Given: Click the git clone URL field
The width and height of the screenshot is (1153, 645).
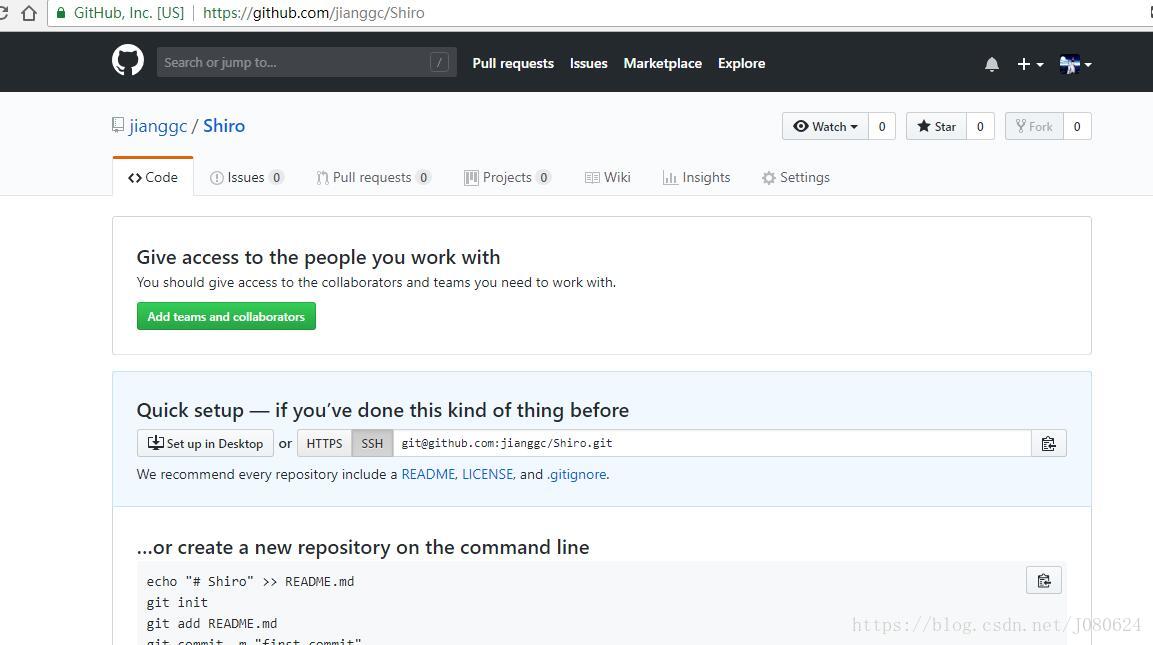Looking at the screenshot, I should (x=712, y=443).
